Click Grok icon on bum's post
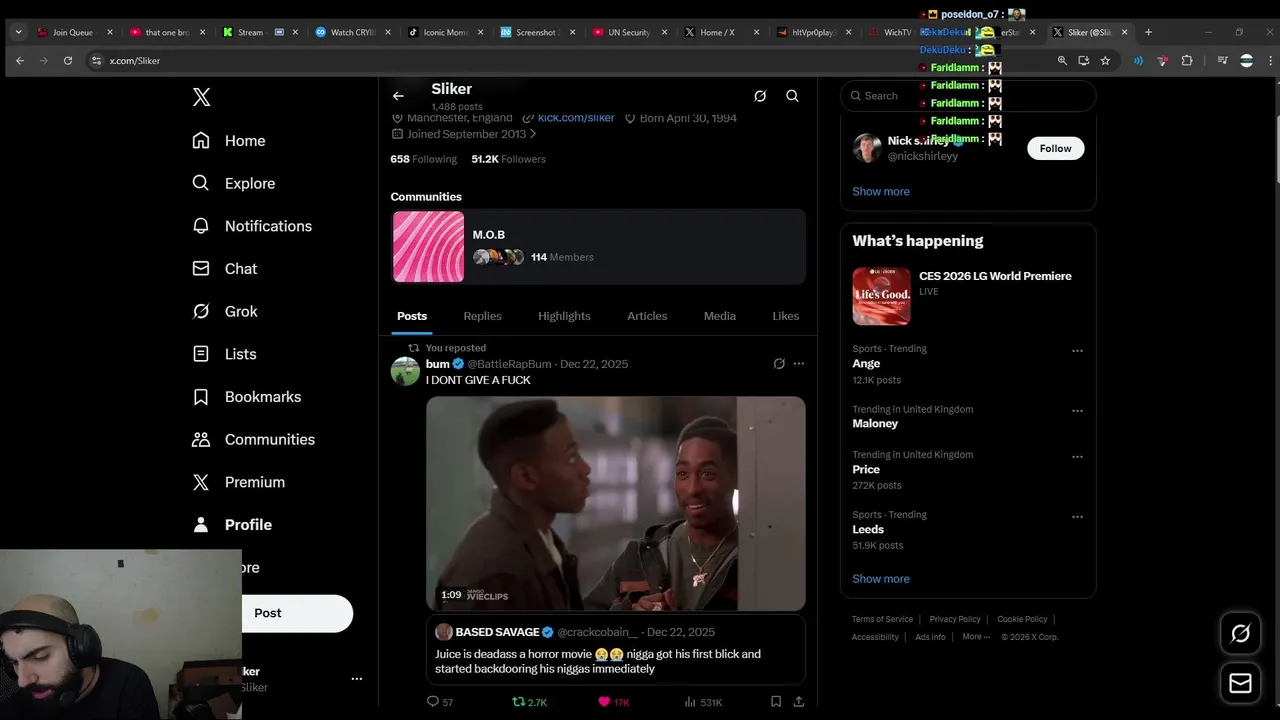The width and height of the screenshot is (1280, 720). point(779,364)
